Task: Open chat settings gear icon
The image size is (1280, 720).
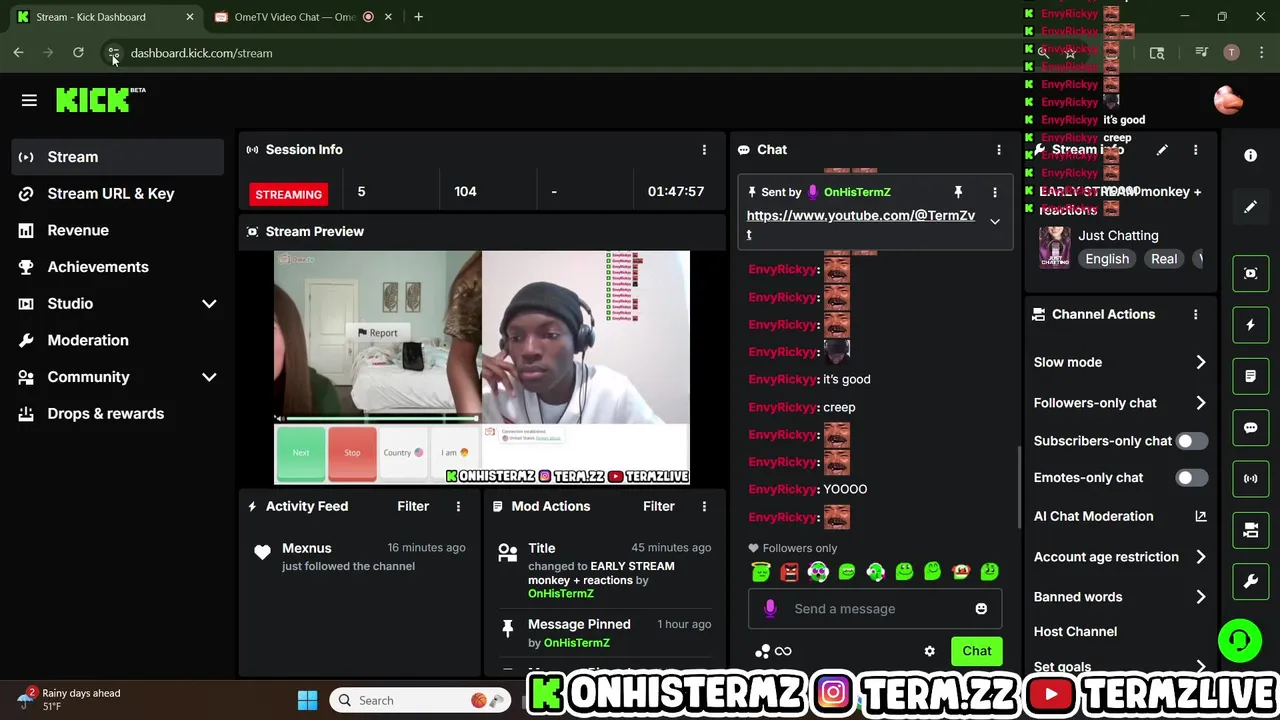Action: tap(929, 652)
